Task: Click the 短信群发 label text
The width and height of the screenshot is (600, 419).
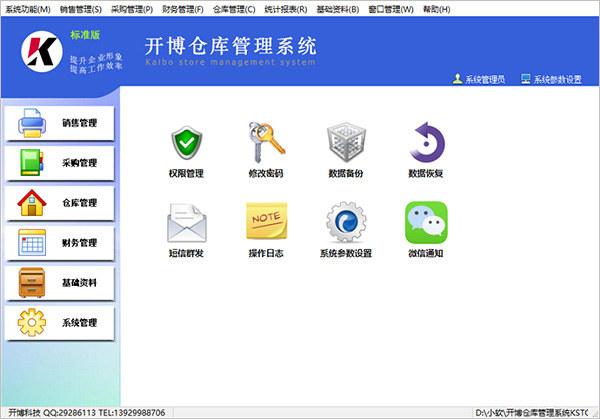Action: click(186, 253)
